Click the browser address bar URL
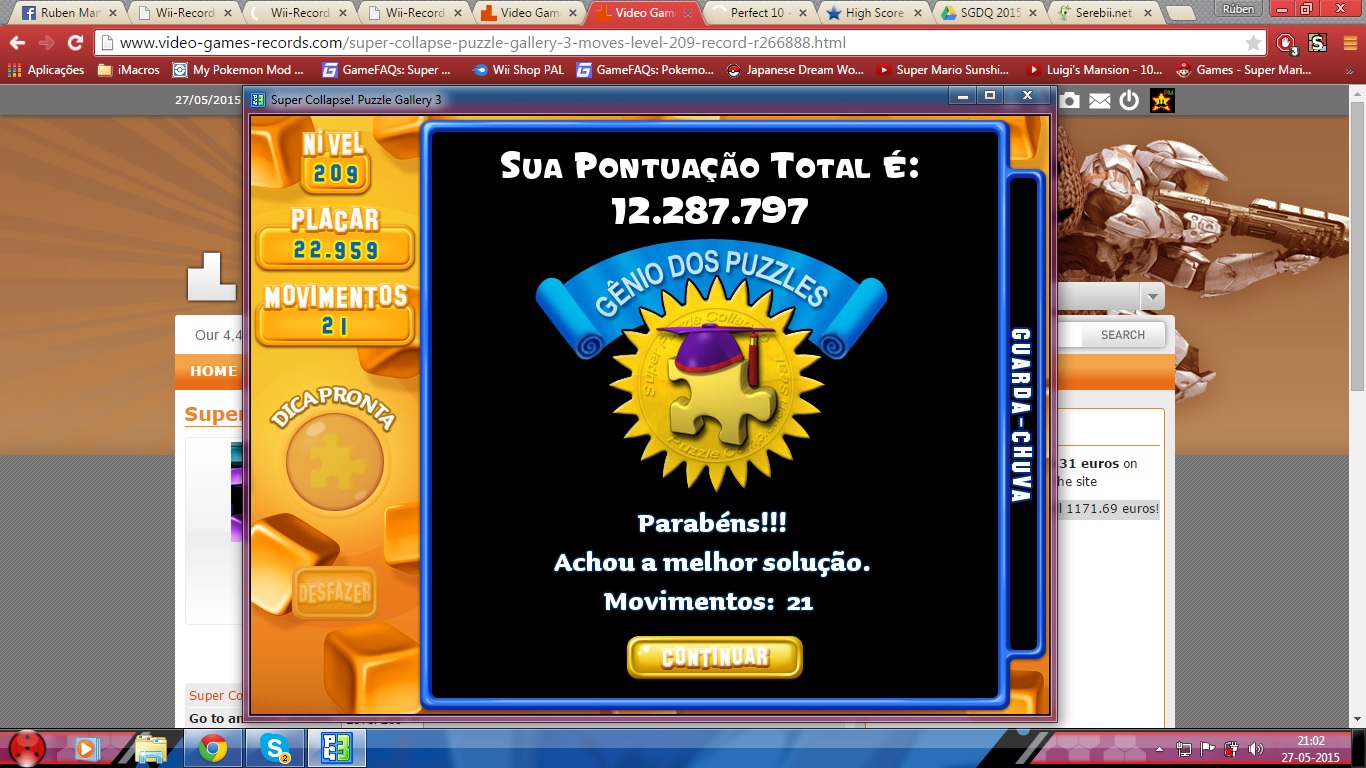 (480, 43)
